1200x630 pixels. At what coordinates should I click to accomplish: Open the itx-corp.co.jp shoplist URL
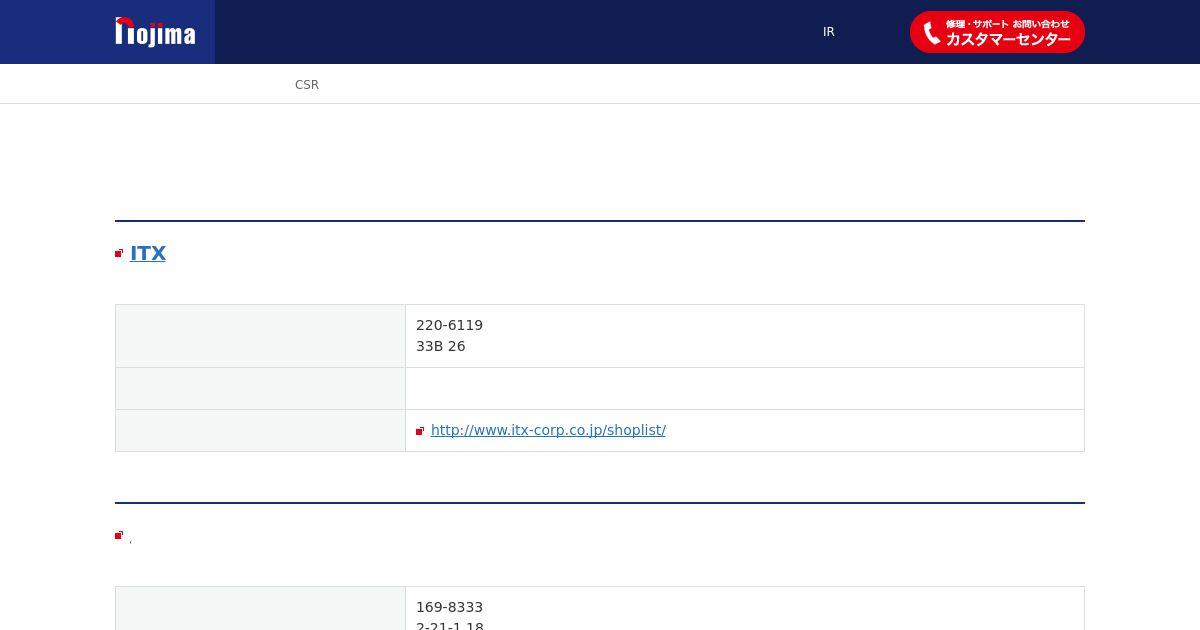click(x=548, y=430)
